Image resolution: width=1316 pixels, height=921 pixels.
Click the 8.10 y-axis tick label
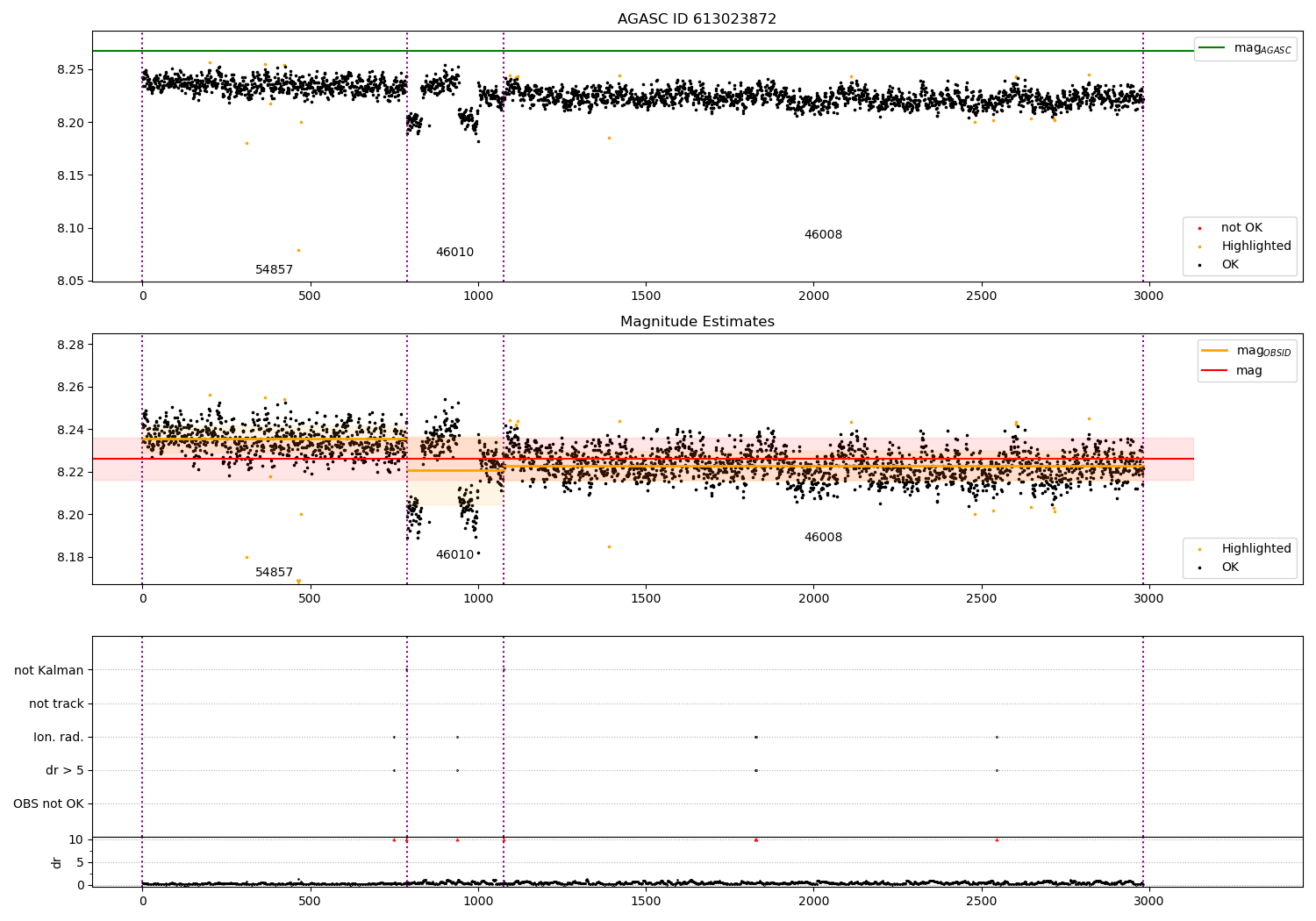tap(69, 229)
